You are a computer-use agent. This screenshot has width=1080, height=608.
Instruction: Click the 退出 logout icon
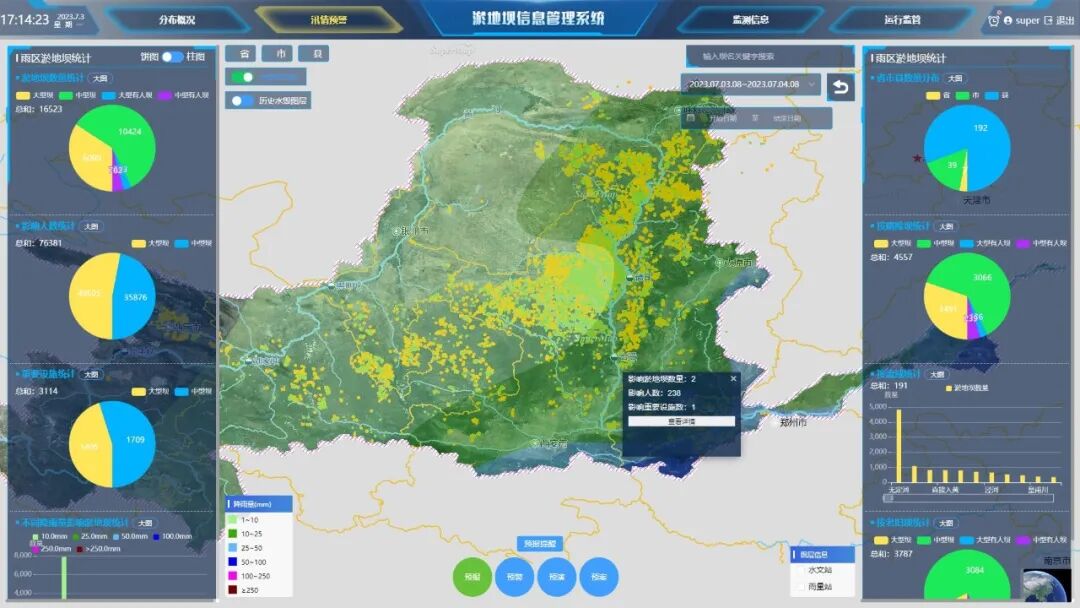1048,20
